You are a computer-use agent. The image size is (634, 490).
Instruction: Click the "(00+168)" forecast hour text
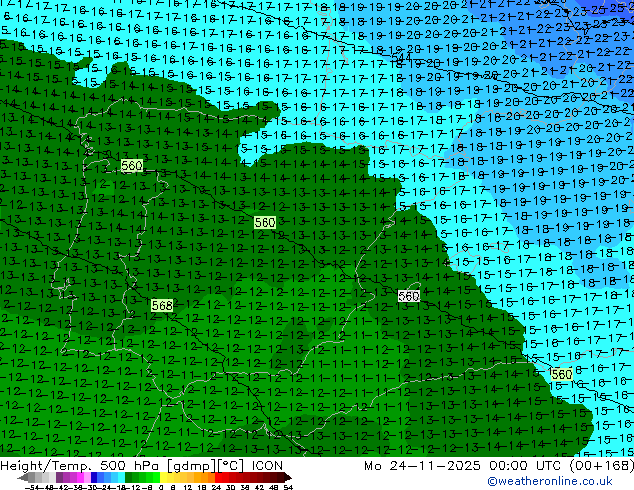pos(602,466)
